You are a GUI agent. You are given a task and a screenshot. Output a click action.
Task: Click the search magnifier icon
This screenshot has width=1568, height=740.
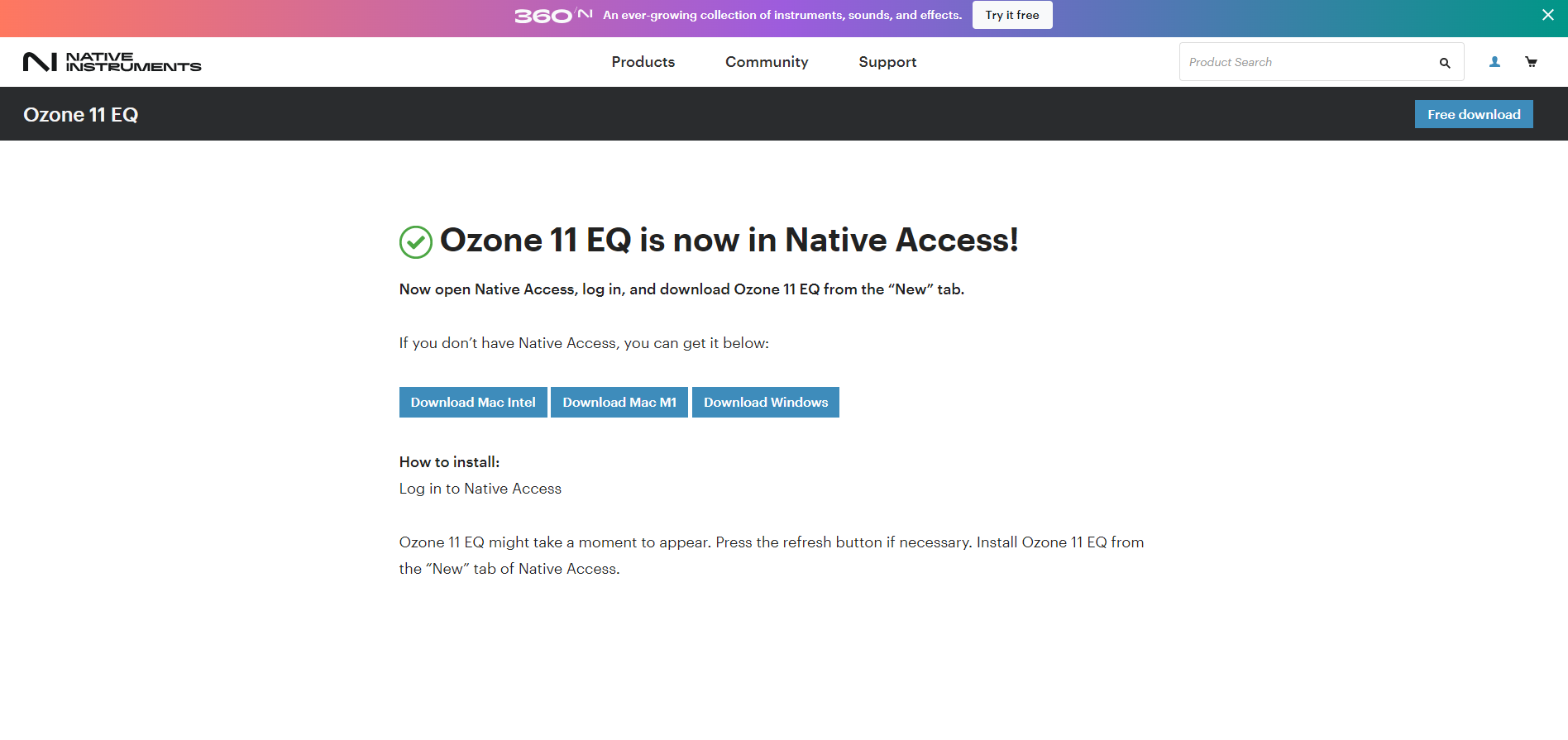point(1445,63)
